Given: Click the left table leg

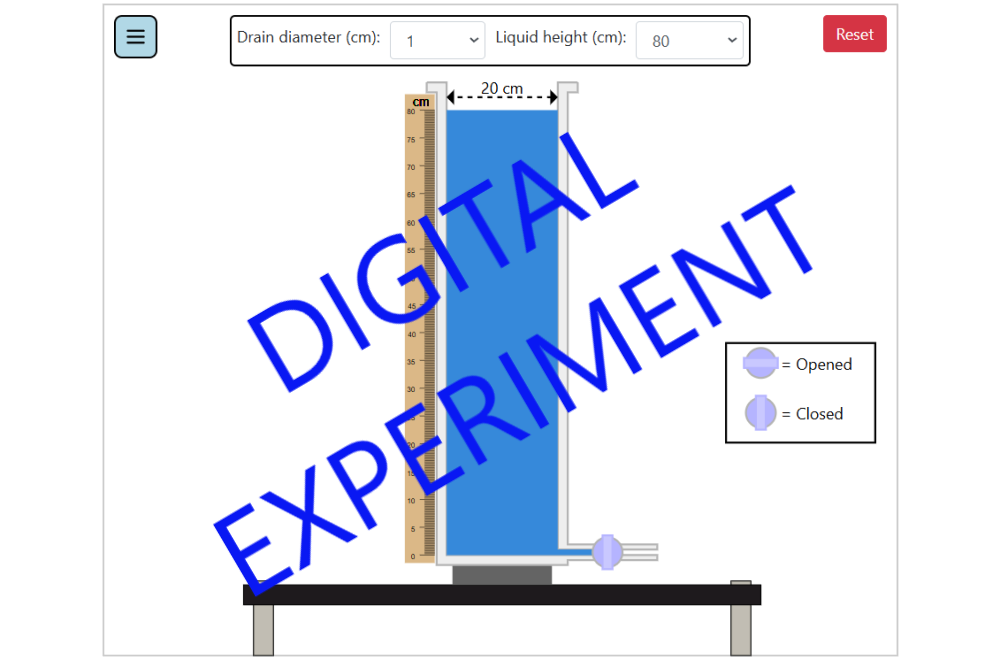Looking at the screenshot, I should click(x=263, y=630).
